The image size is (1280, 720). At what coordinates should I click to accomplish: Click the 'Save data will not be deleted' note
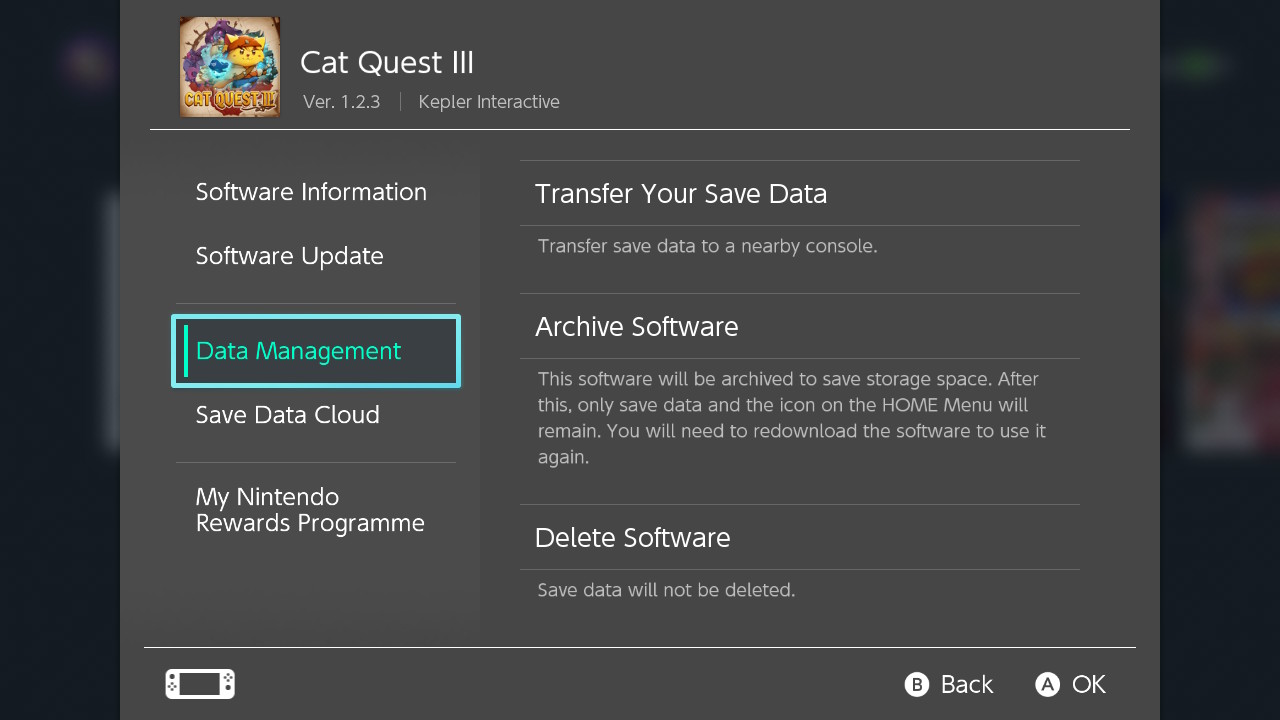coord(667,590)
